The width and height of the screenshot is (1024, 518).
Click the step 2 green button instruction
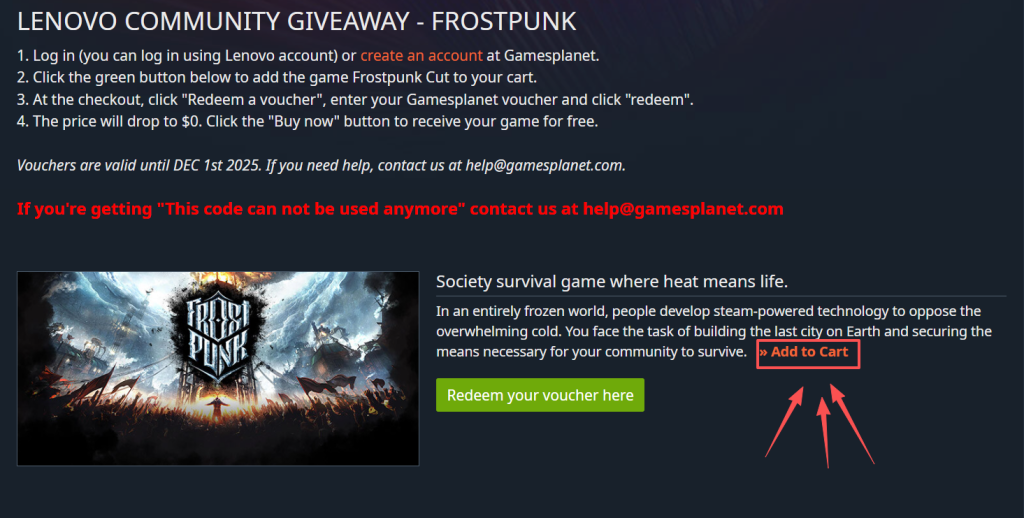point(277,77)
